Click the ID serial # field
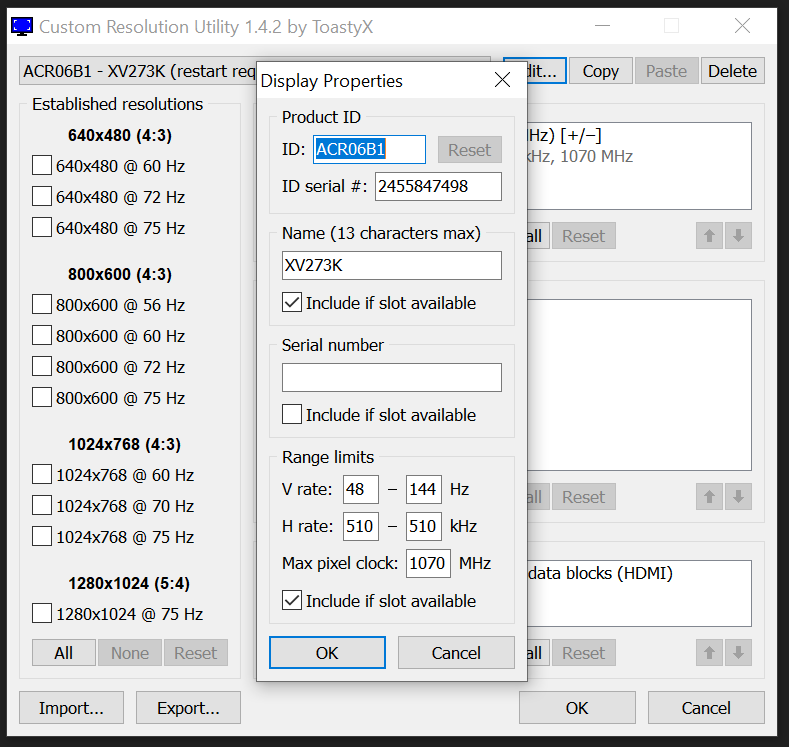This screenshot has height=747, width=789. coord(438,186)
